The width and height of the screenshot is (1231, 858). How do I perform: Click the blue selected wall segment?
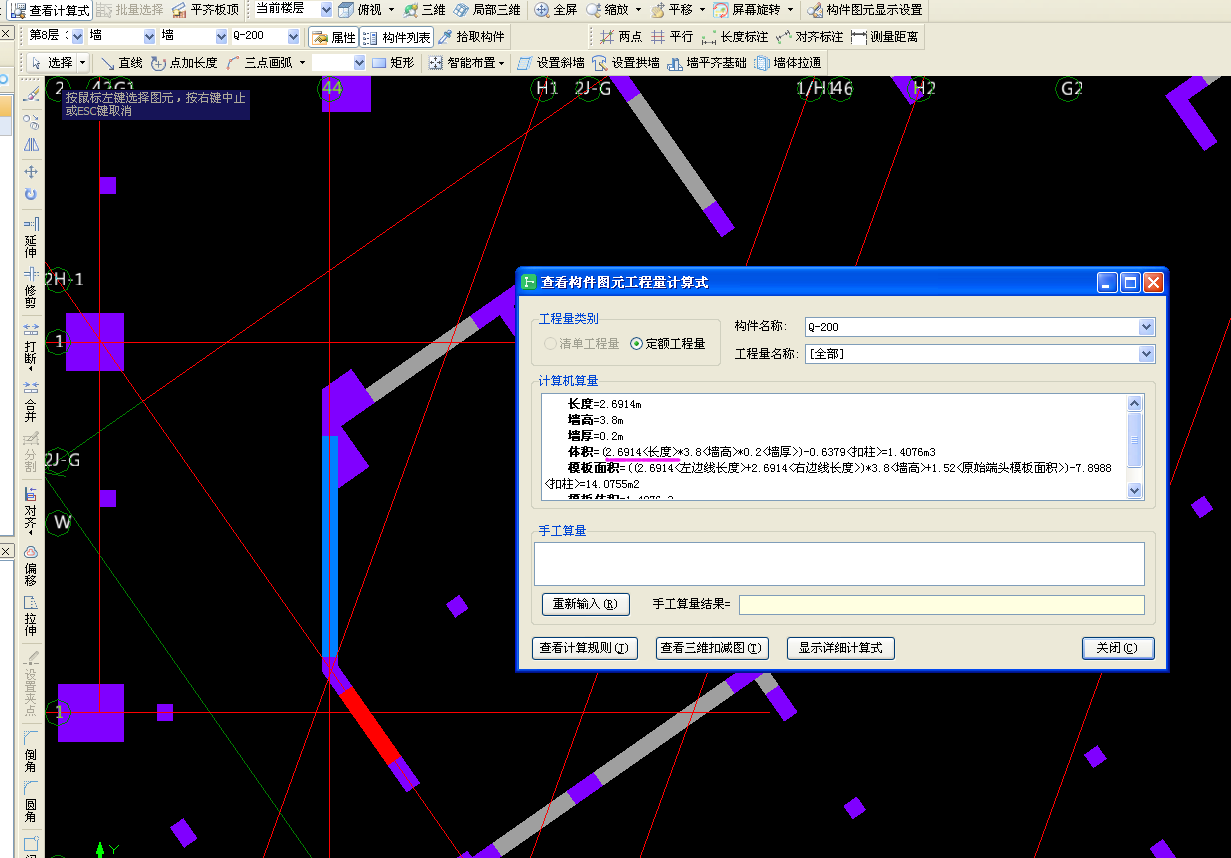tap(330, 545)
